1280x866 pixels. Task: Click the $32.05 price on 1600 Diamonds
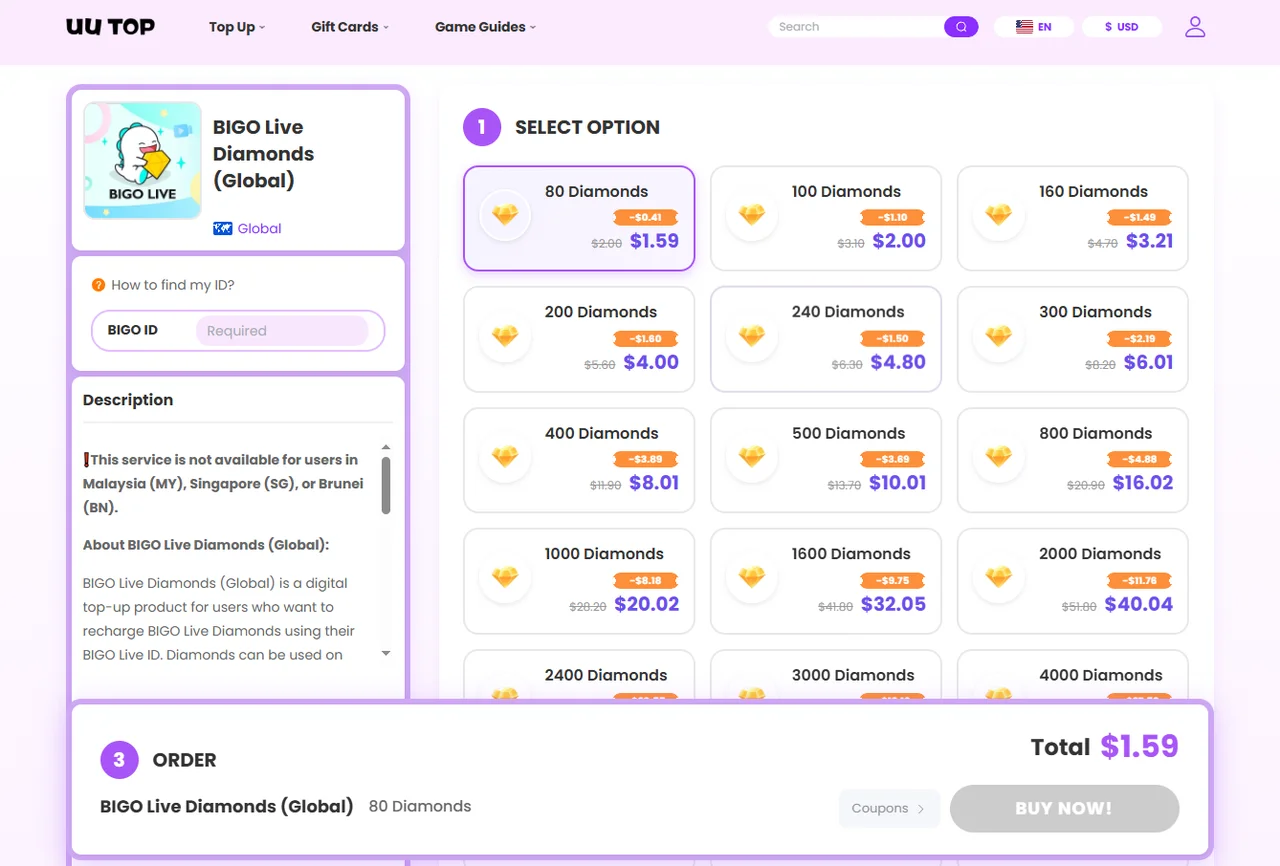click(x=893, y=604)
